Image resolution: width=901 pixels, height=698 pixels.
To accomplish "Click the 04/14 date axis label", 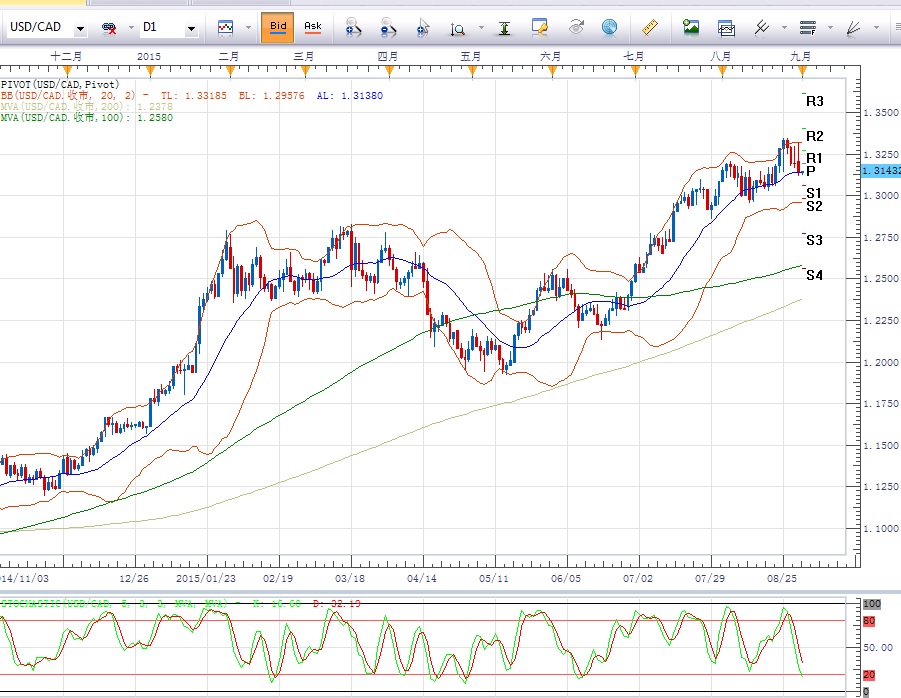I will click(x=422, y=579).
